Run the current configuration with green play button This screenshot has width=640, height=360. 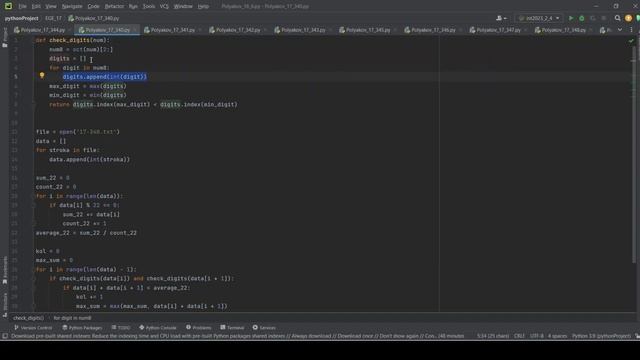point(571,18)
